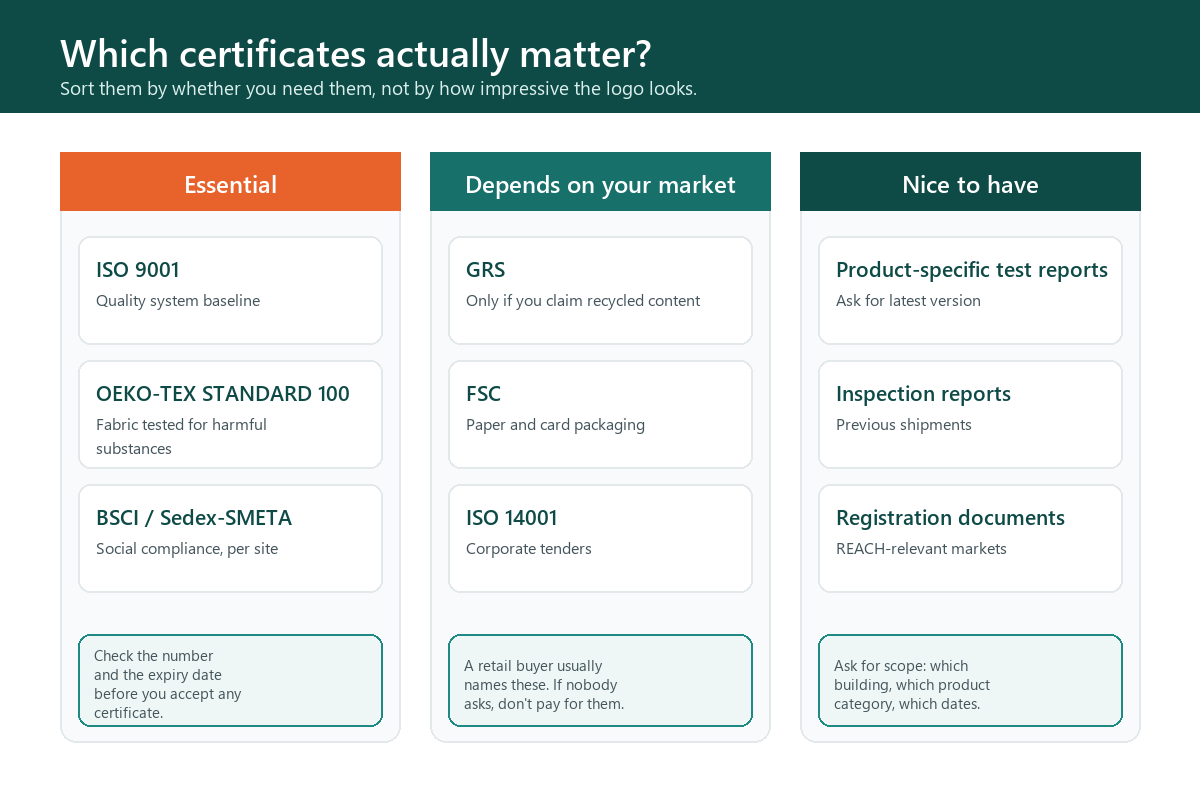Click 'Quality system baseline' description
Image resolution: width=1200 pixels, height=800 pixels.
178,301
